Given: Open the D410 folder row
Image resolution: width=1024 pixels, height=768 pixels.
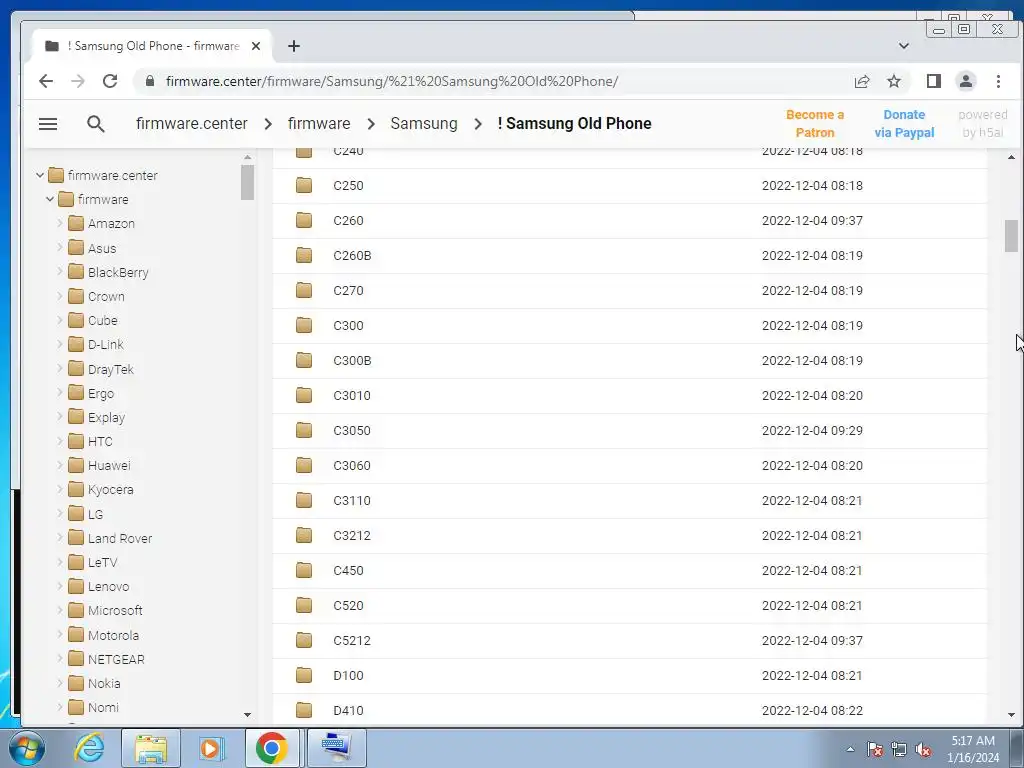Looking at the screenshot, I should coord(630,709).
